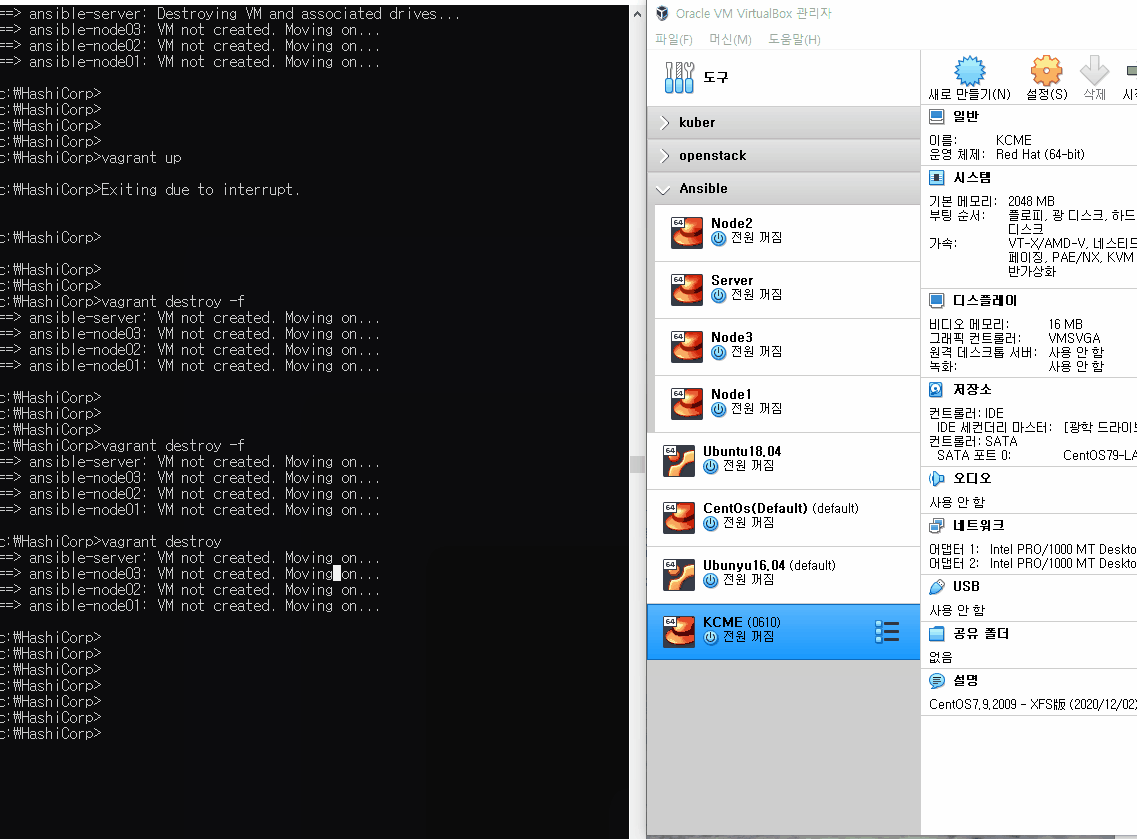Select Ubunyu16.04 VM OS icon
This screenshot has height=839, width=1137.
(x=679, y=575)
